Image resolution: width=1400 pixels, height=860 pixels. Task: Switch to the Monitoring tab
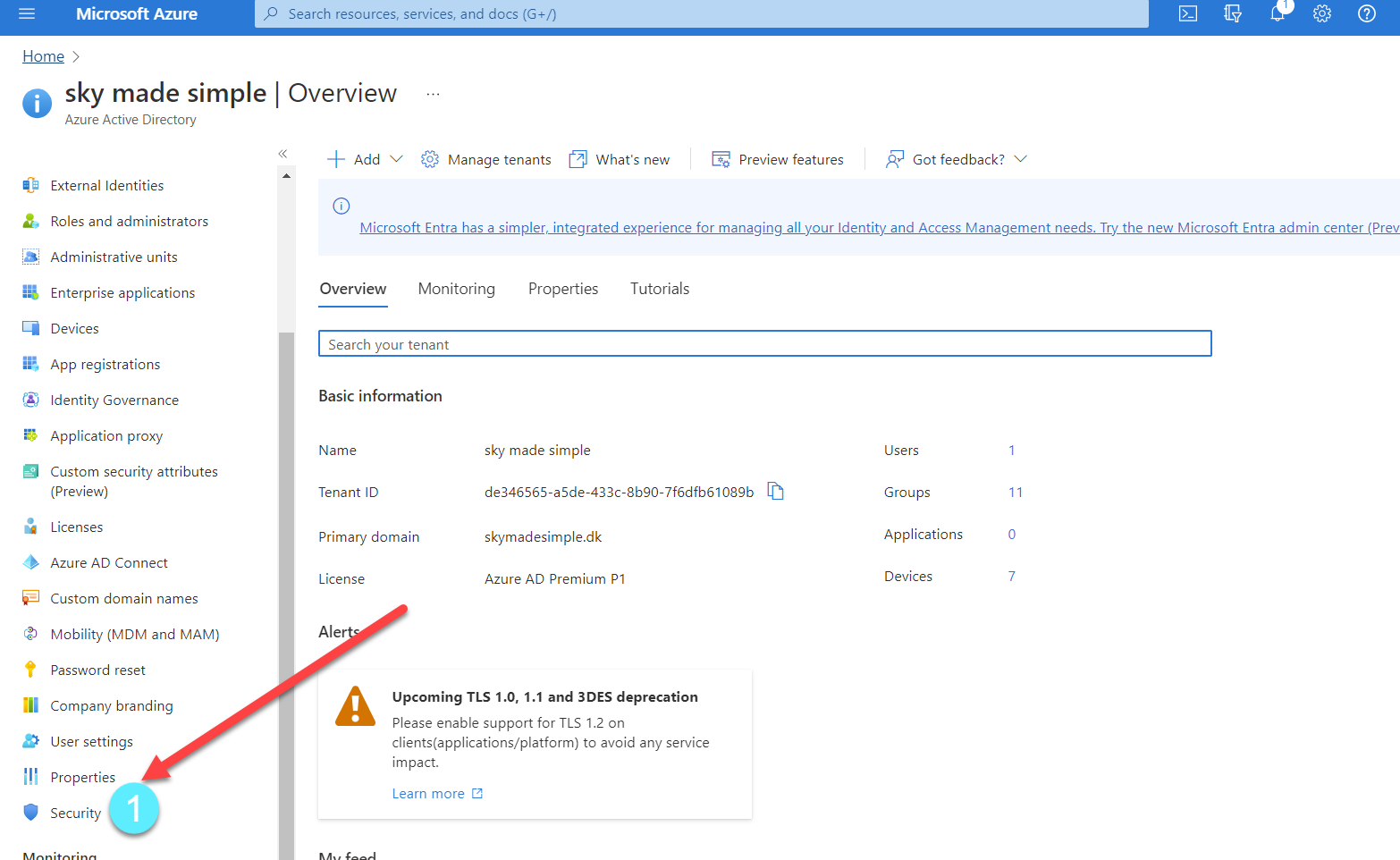(457, 289)
